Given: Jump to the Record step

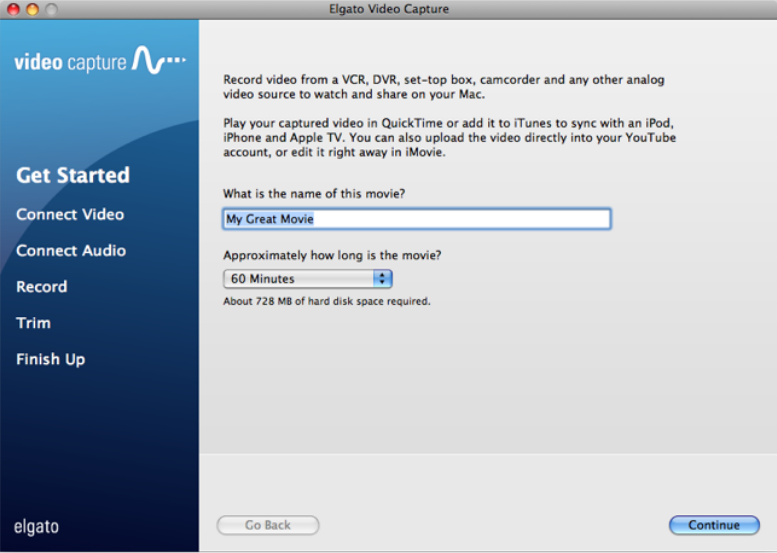Looking at the screenshot, I should click(x=41, y=287).
